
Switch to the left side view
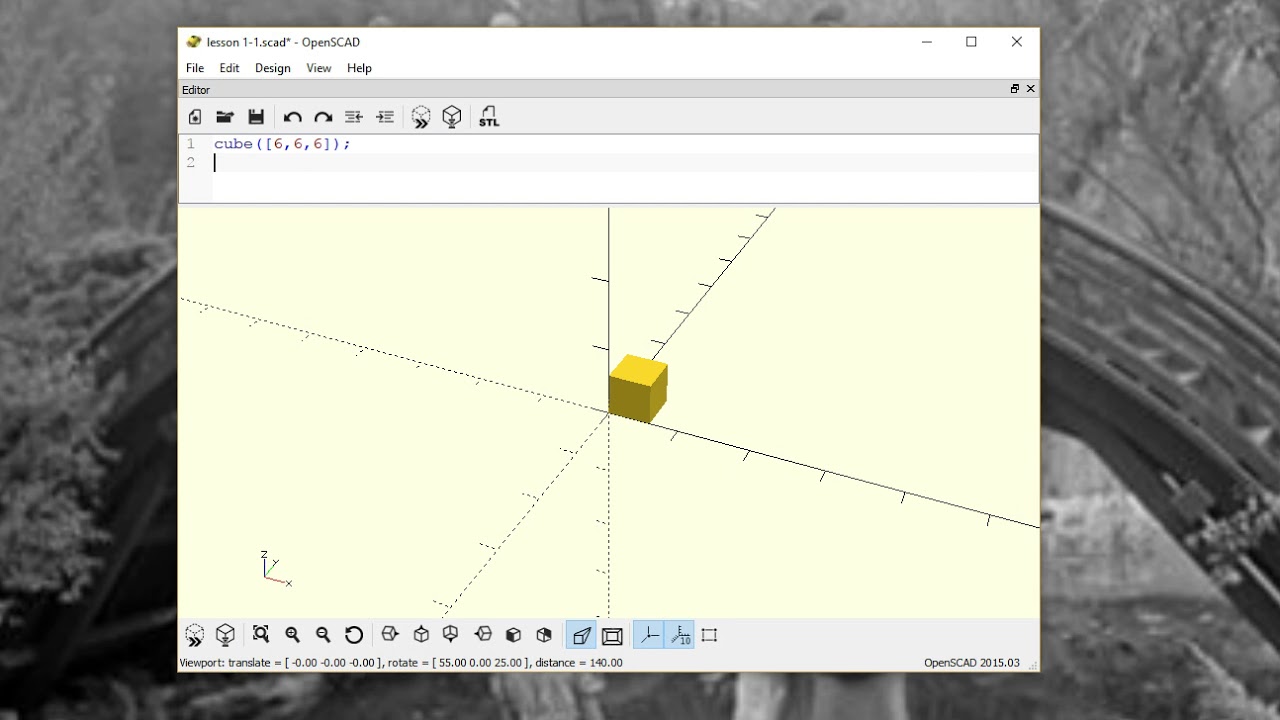[483, 634]
